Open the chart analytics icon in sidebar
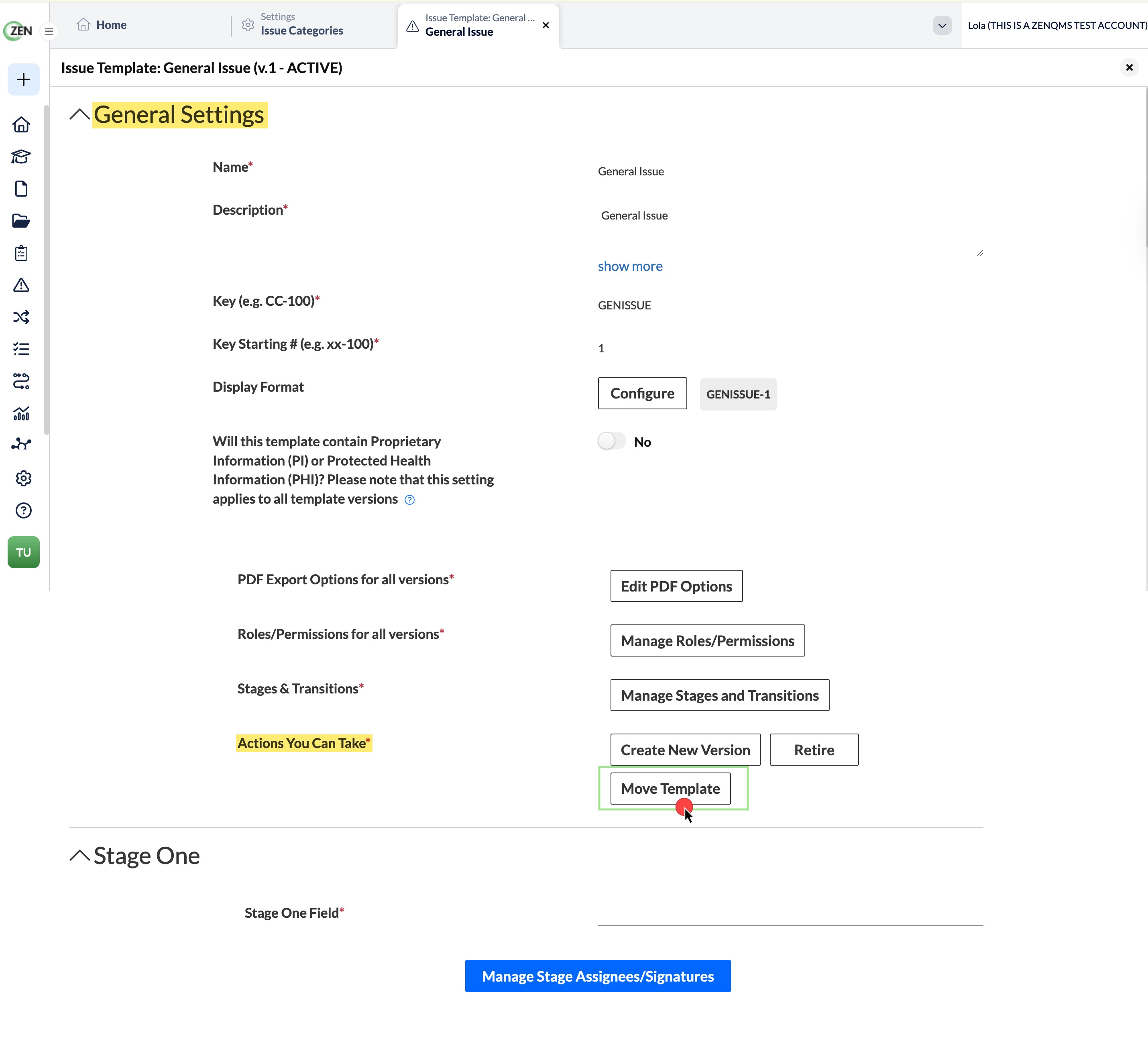 (x=21, y=413)
